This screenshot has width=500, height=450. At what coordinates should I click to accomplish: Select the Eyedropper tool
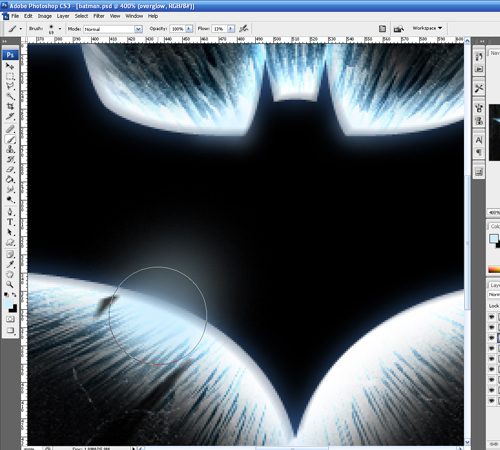(10, 264)
